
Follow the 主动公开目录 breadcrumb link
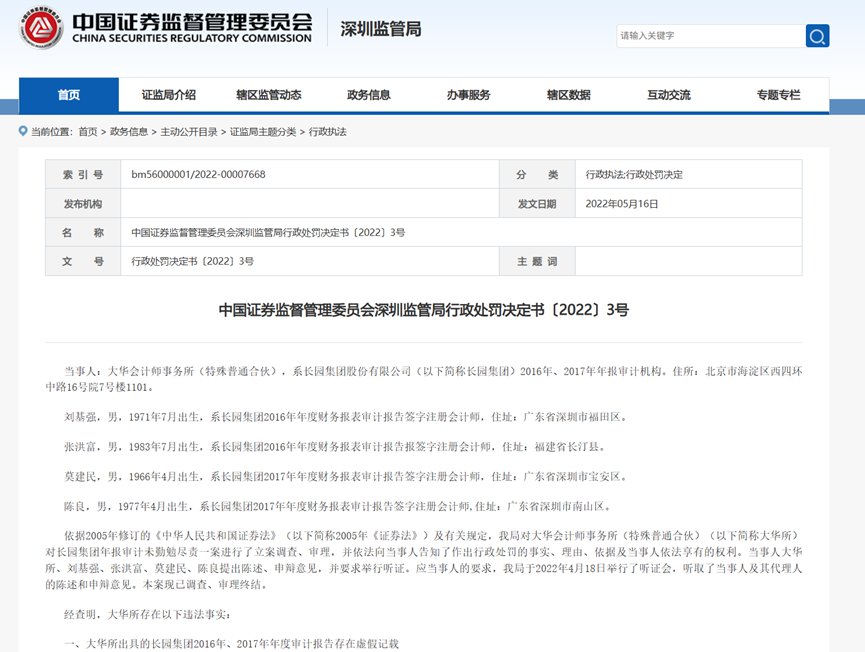[x=189, y=132]
